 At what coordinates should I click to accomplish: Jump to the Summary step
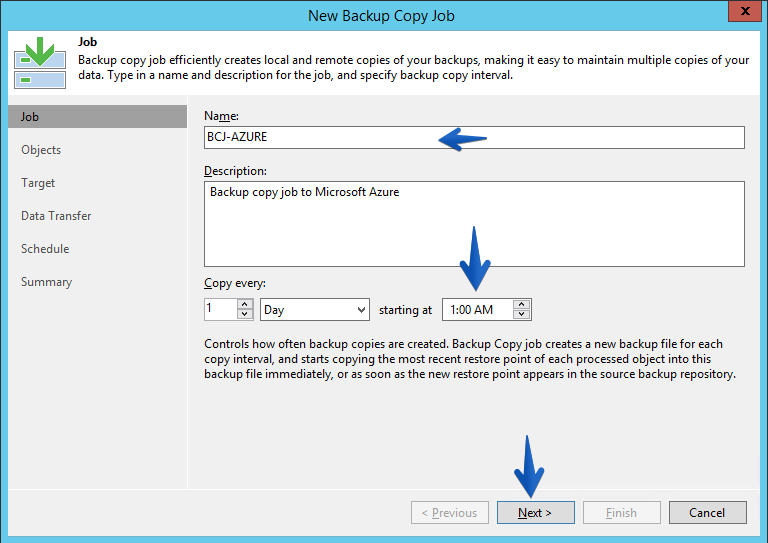pos(47,282)
